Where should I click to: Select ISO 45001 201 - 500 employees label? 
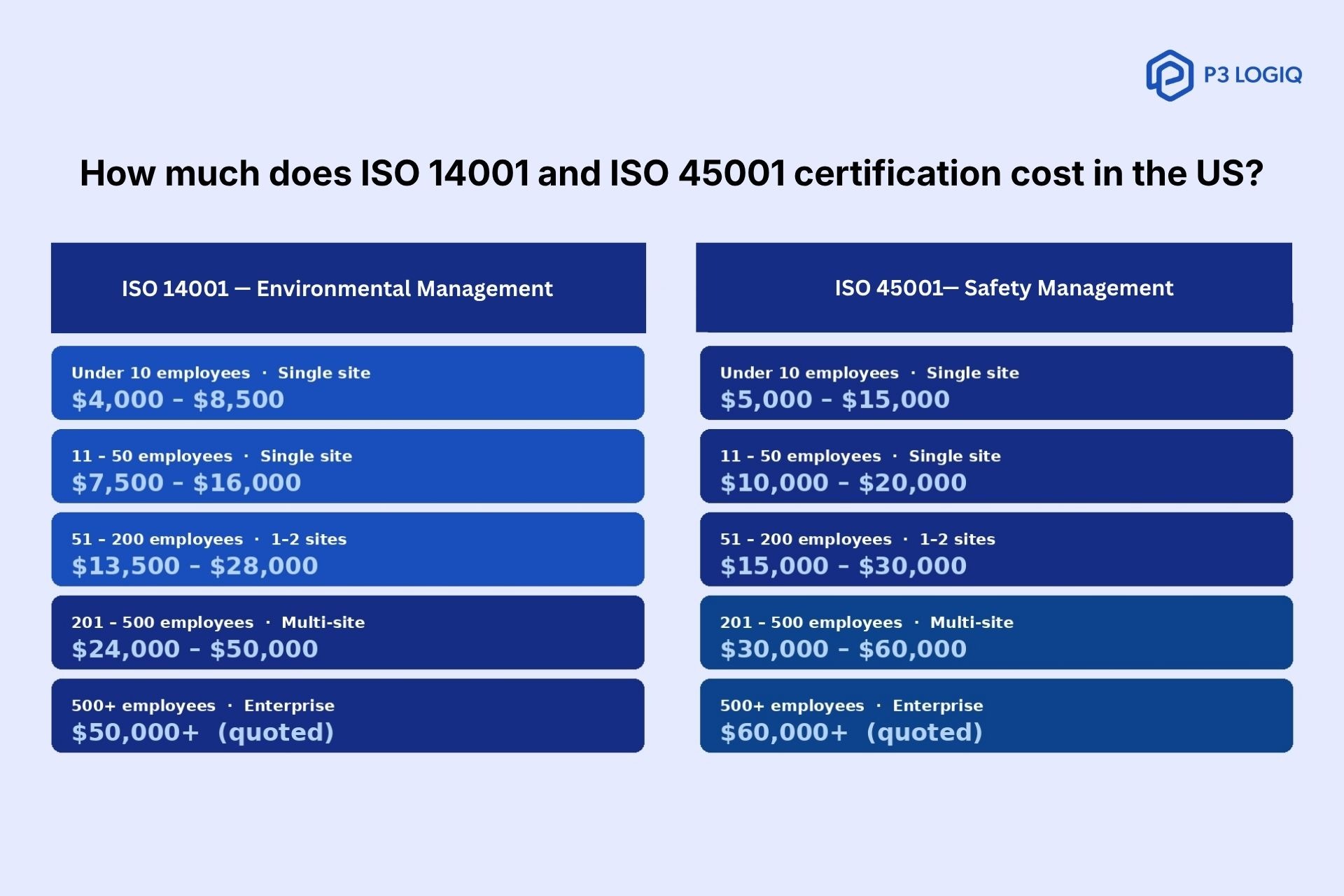point(867,623)
